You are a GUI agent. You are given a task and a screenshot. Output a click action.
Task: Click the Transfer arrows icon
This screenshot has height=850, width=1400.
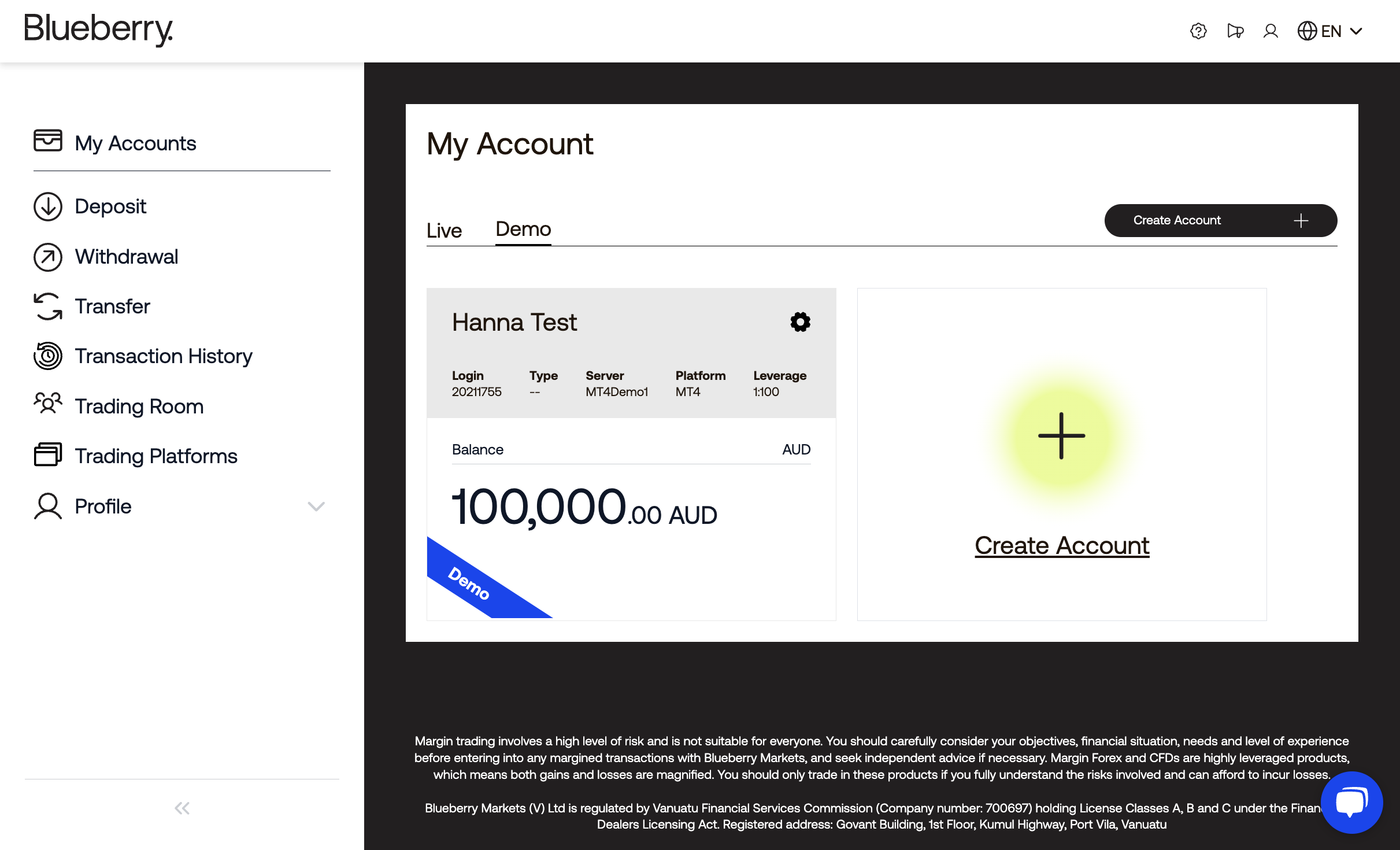tap(48, 306)
